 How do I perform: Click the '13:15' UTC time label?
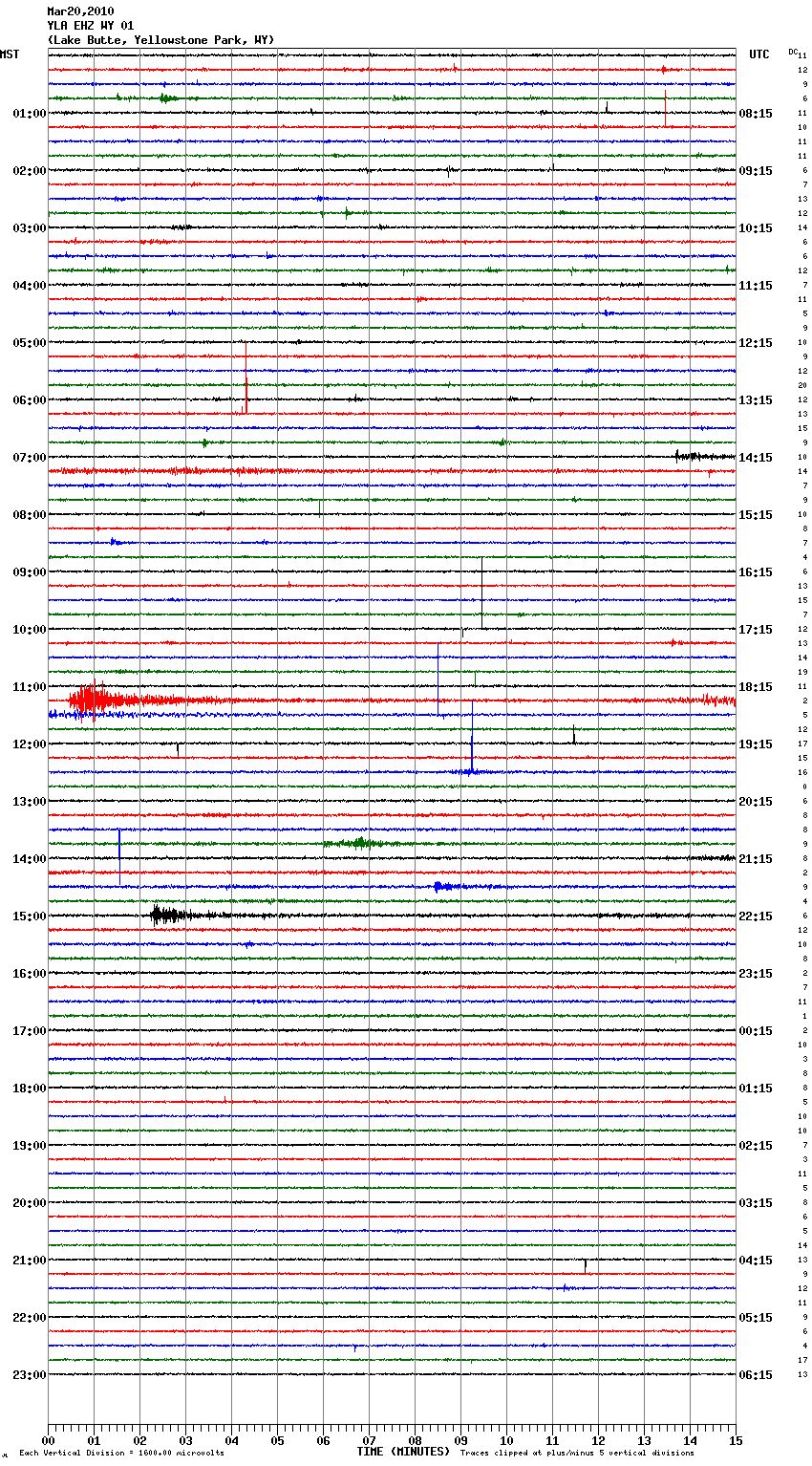pos(756,400)
